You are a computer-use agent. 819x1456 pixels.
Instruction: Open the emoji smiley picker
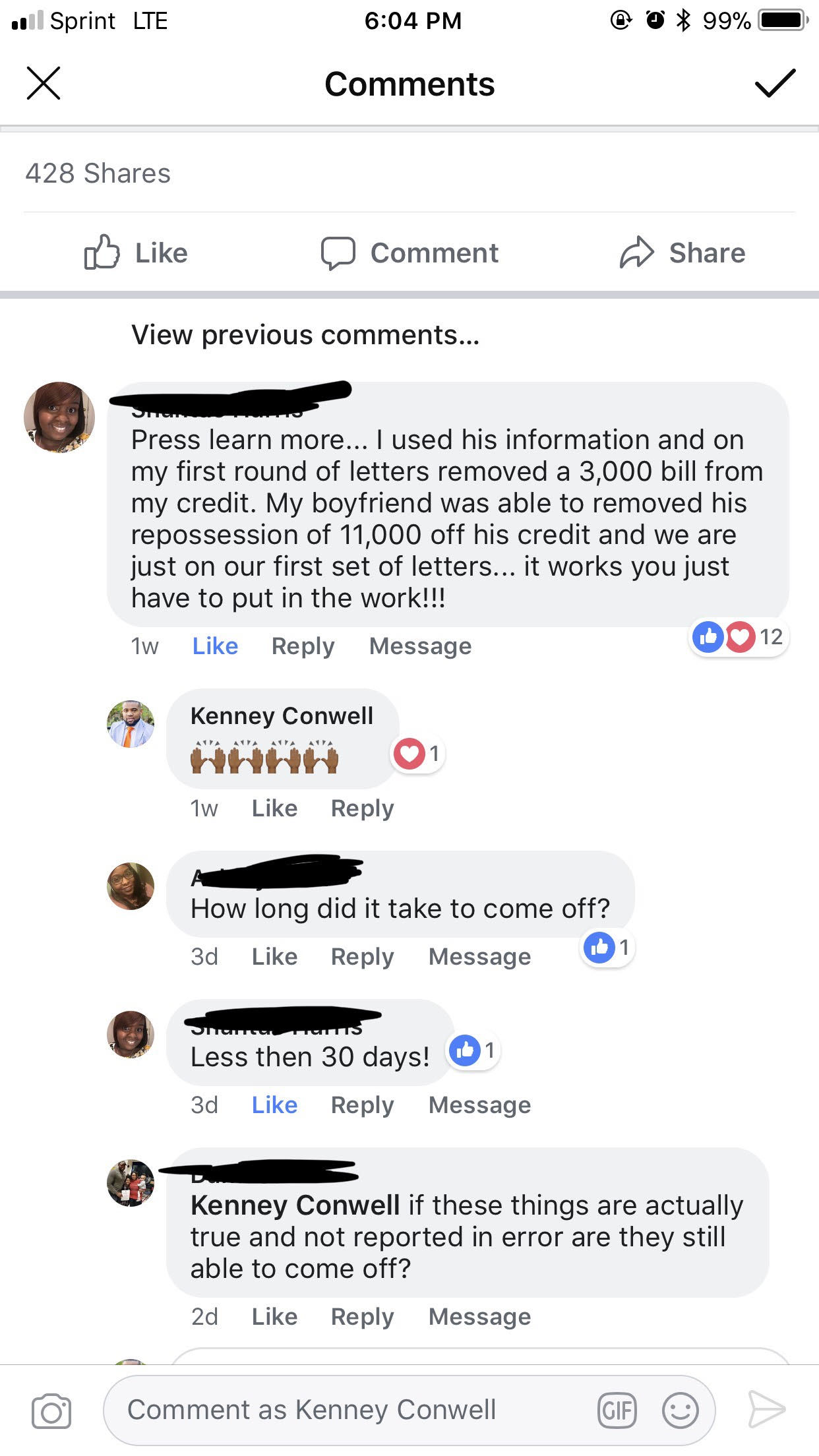point(680,1410)
